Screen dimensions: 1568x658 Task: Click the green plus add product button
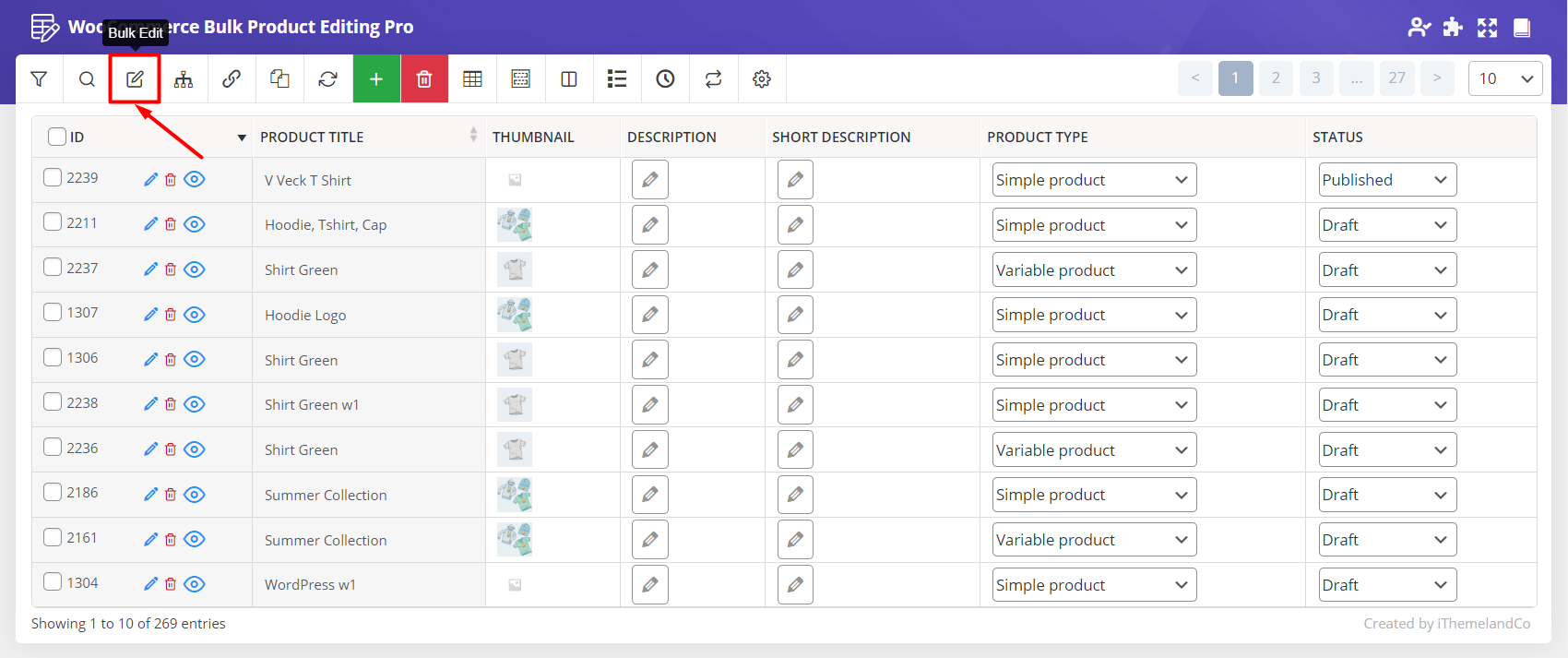tap(376, 79)
